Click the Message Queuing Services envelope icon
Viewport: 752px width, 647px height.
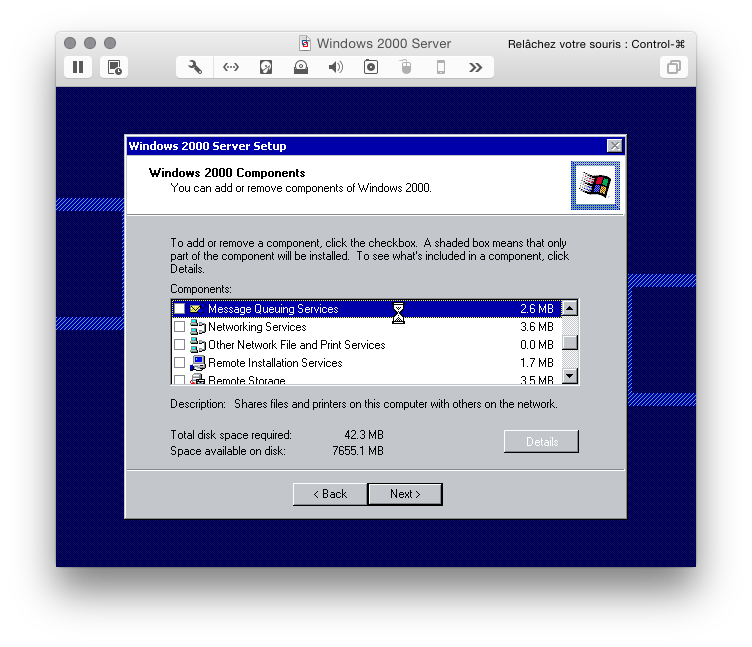[197, 308]
